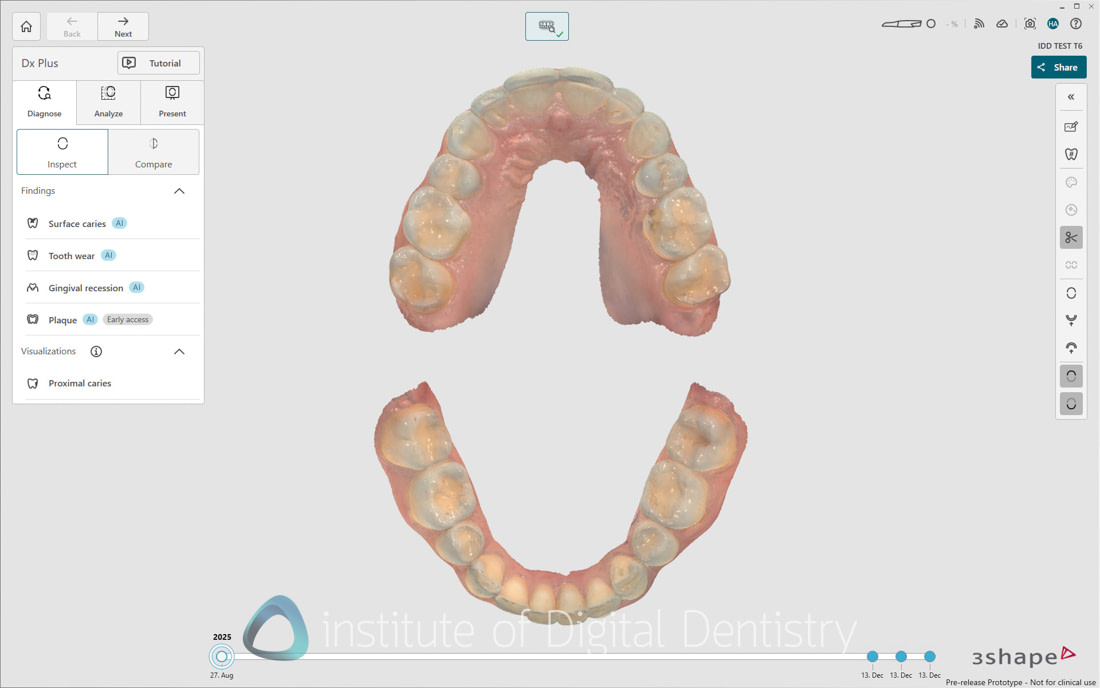Open the Help menu with question mark icon
This screenshot has height=688, width=1100.
[1075, 23]
